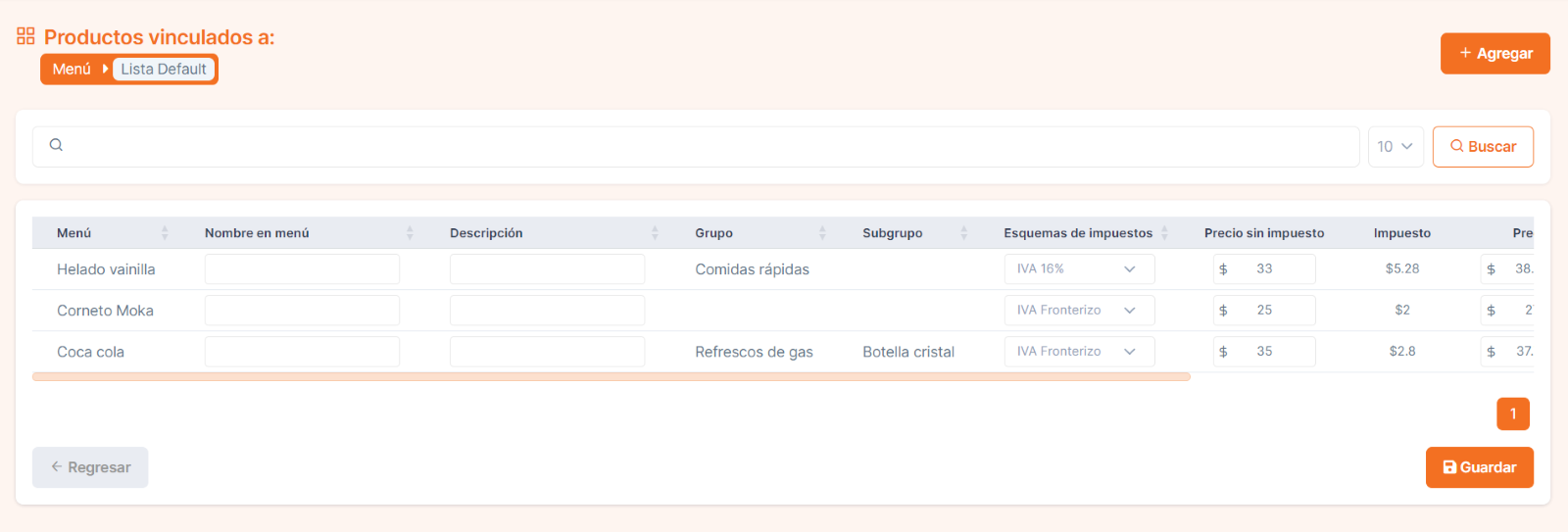The height and width of the screenshot is (532, 1568).
Task: Click the magnifier icon in search field
Action: point(56,145)
